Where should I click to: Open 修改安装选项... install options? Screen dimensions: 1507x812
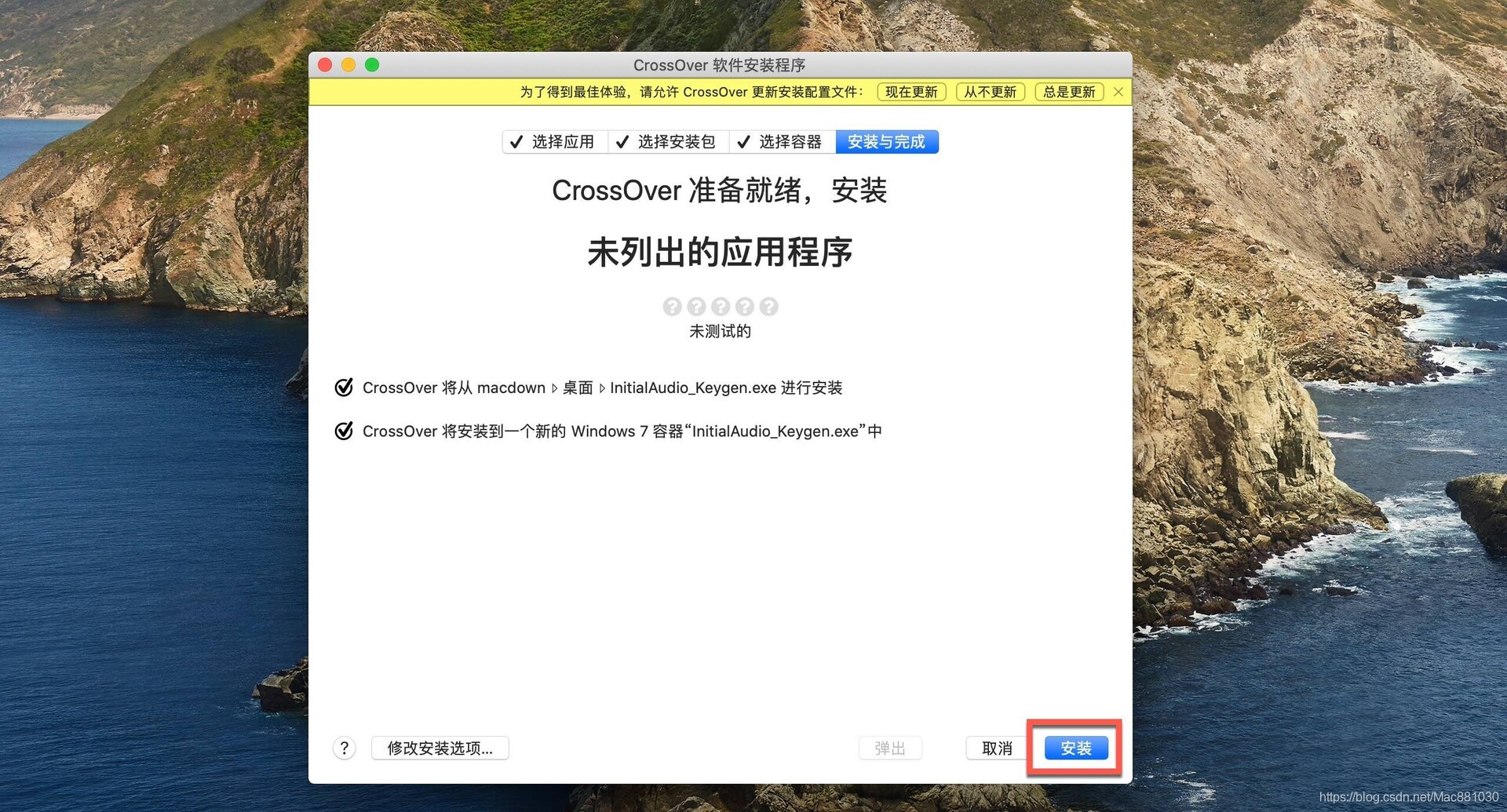coord(440,748)
